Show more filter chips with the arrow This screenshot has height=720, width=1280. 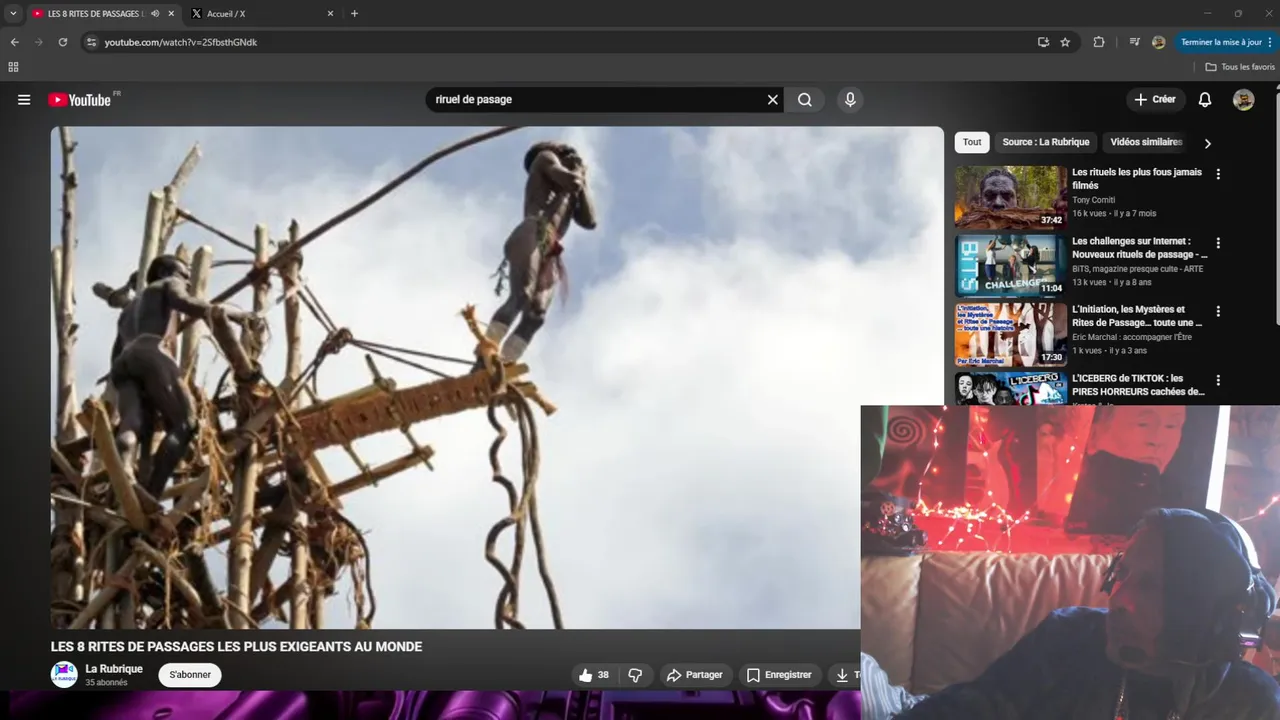coord(1207,143)
